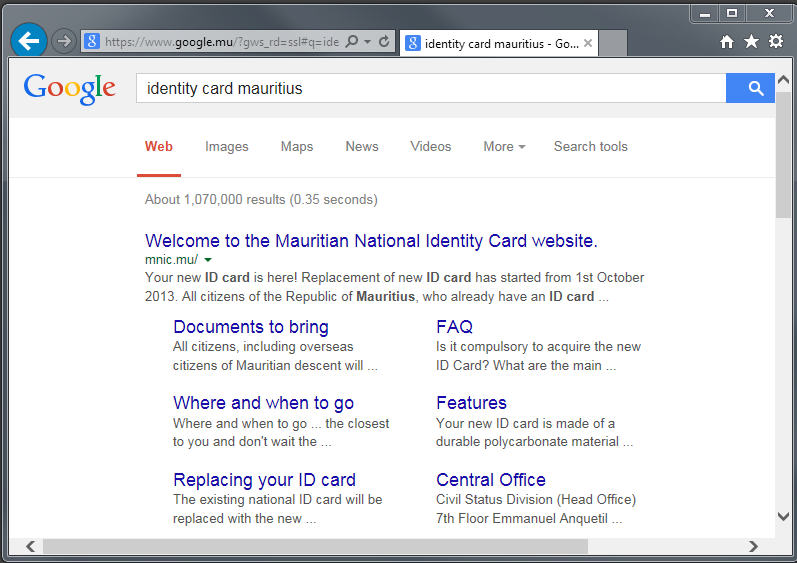Click About 1,070,000 results text
This screenshot has height=563, width=797.
coord(261,199)
